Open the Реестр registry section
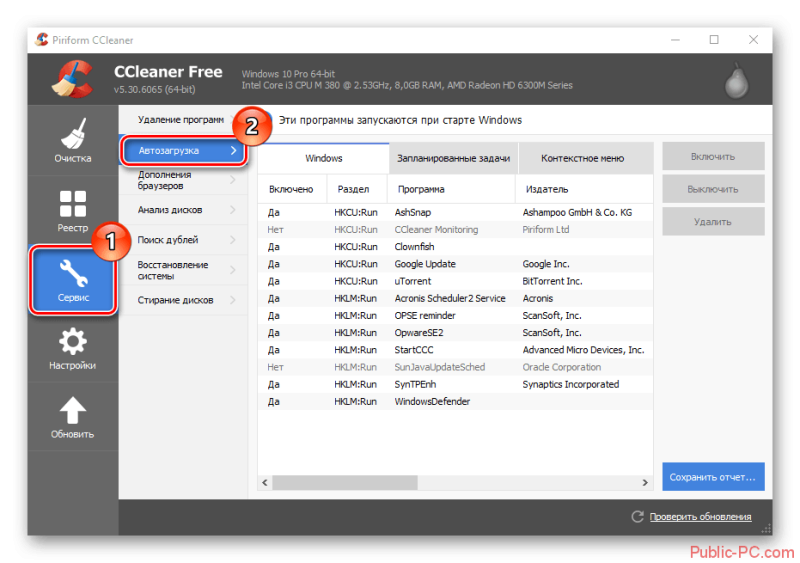The height and width of the screenshot is (563, 800). pos(73,210)
